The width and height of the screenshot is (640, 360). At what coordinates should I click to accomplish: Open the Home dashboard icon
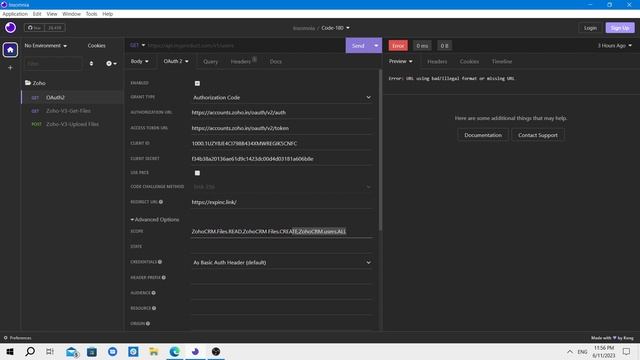(10, 50)
